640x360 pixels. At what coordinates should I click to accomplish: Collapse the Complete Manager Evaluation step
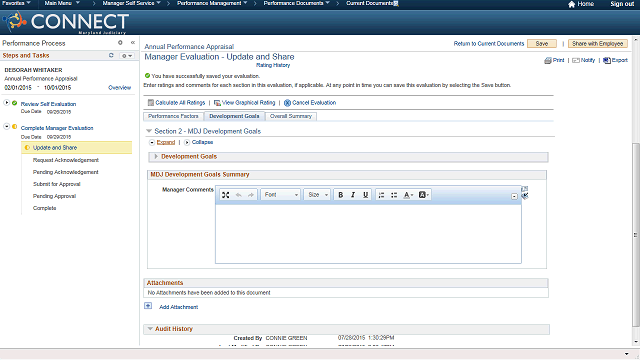tap(7, 127)
